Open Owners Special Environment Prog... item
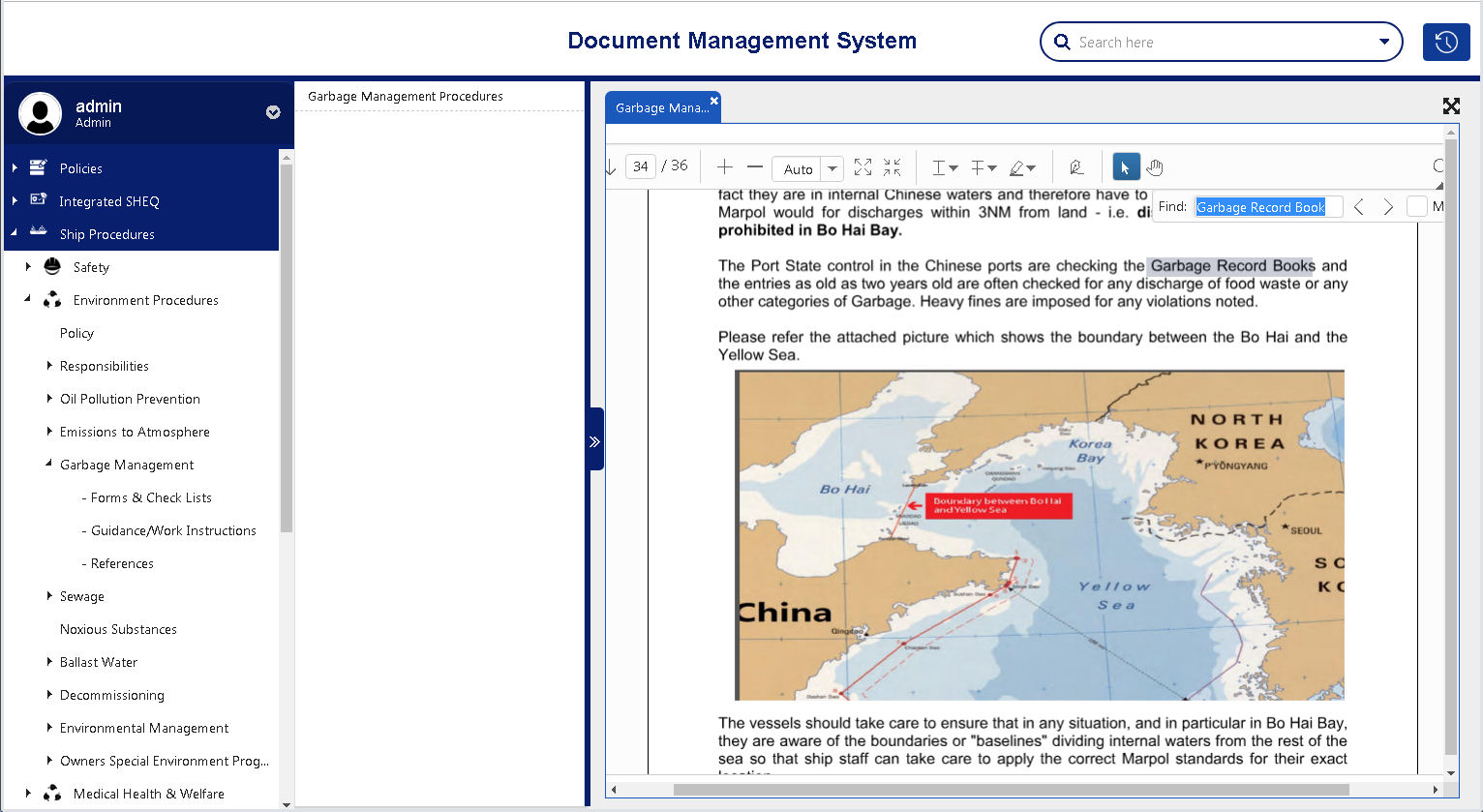Screen dimensions: 1483x812 [x=165, y=761]
